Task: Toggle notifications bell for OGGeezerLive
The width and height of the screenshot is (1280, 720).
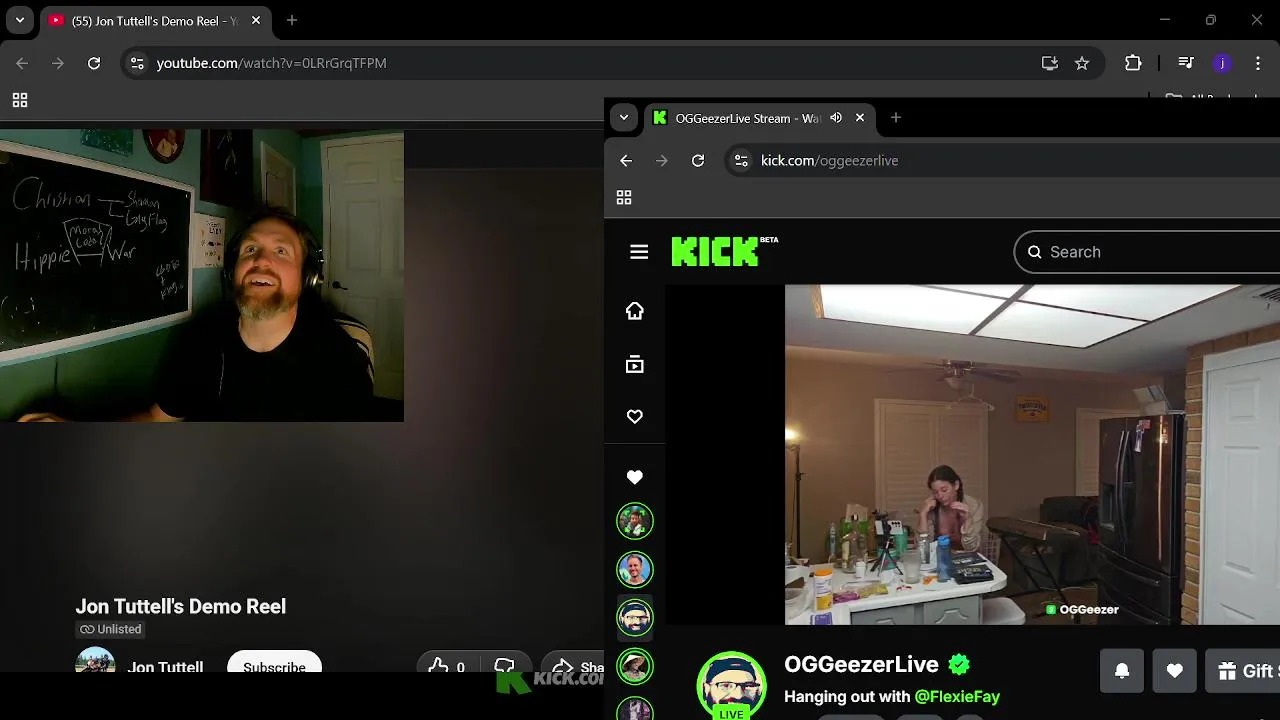Action: coord(1122,671)
